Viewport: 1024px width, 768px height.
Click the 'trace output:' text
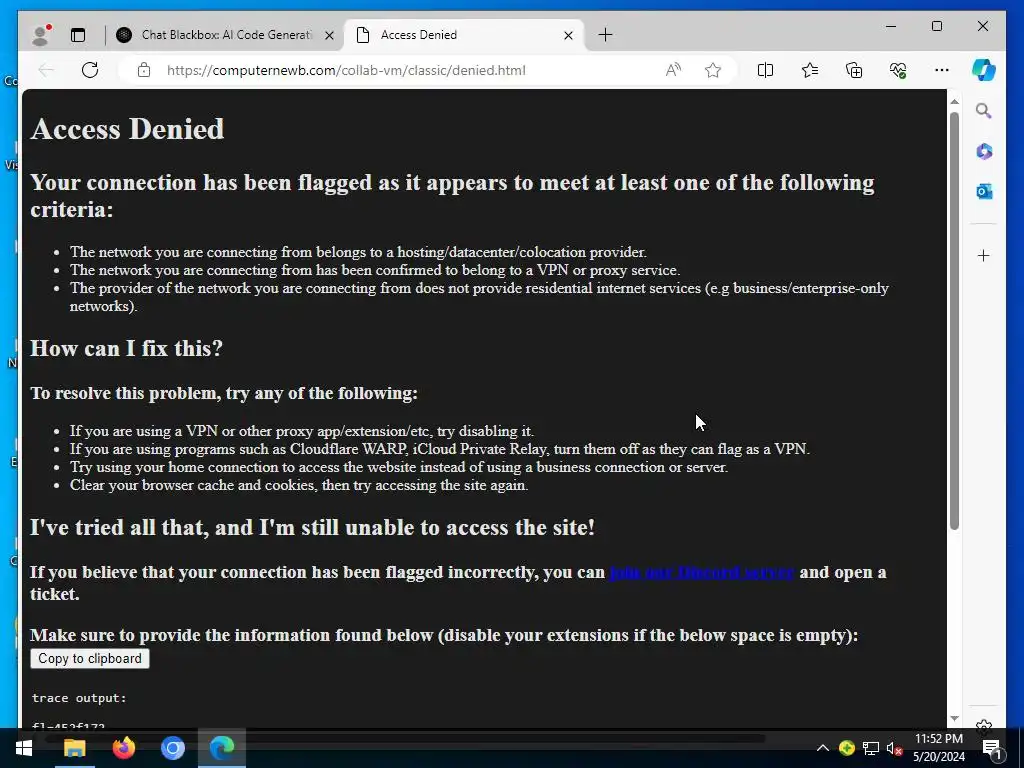pos(79,697)
